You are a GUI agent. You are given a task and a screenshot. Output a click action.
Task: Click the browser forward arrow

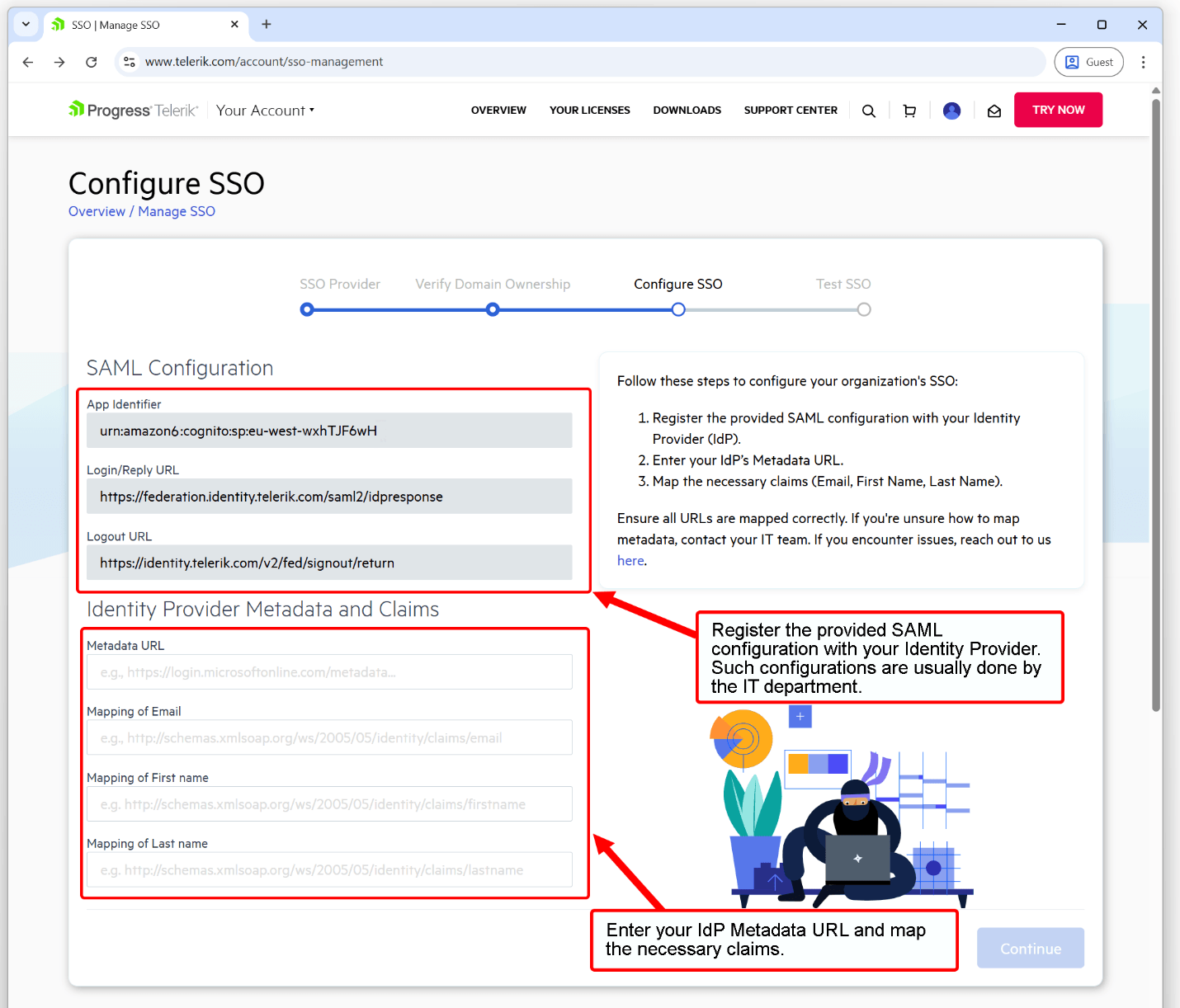tap(59, 62)
